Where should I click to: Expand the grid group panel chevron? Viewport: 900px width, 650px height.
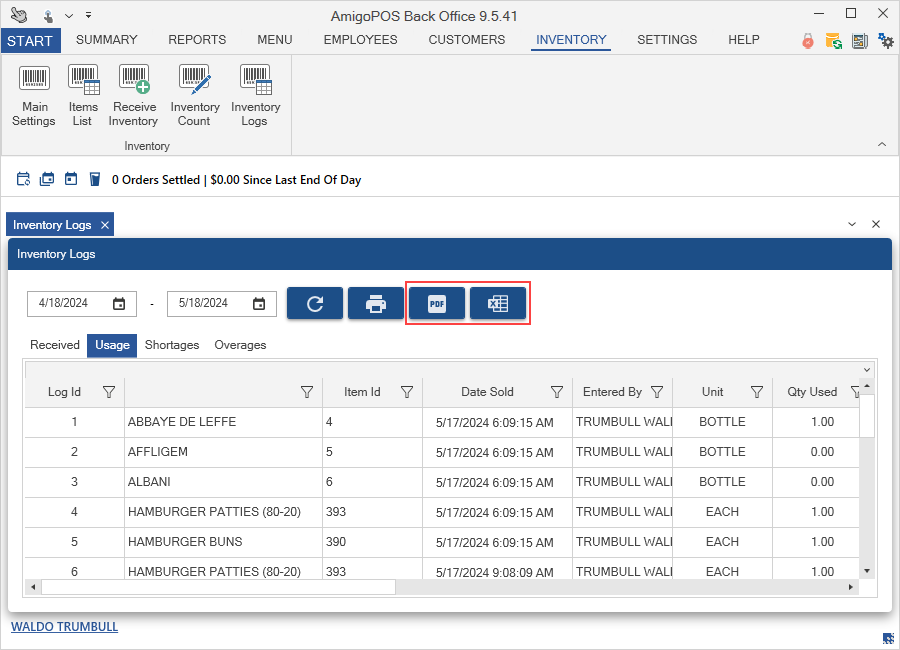[867, 370]
